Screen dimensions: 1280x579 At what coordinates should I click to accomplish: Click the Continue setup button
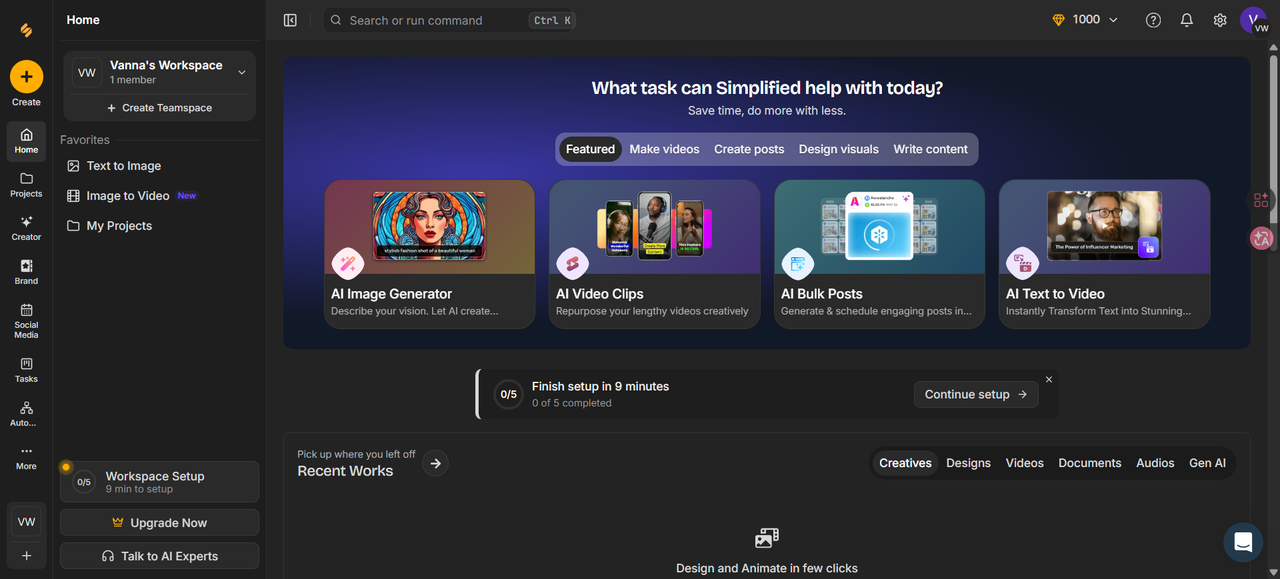pyautogui.click(x=976, y=394)
